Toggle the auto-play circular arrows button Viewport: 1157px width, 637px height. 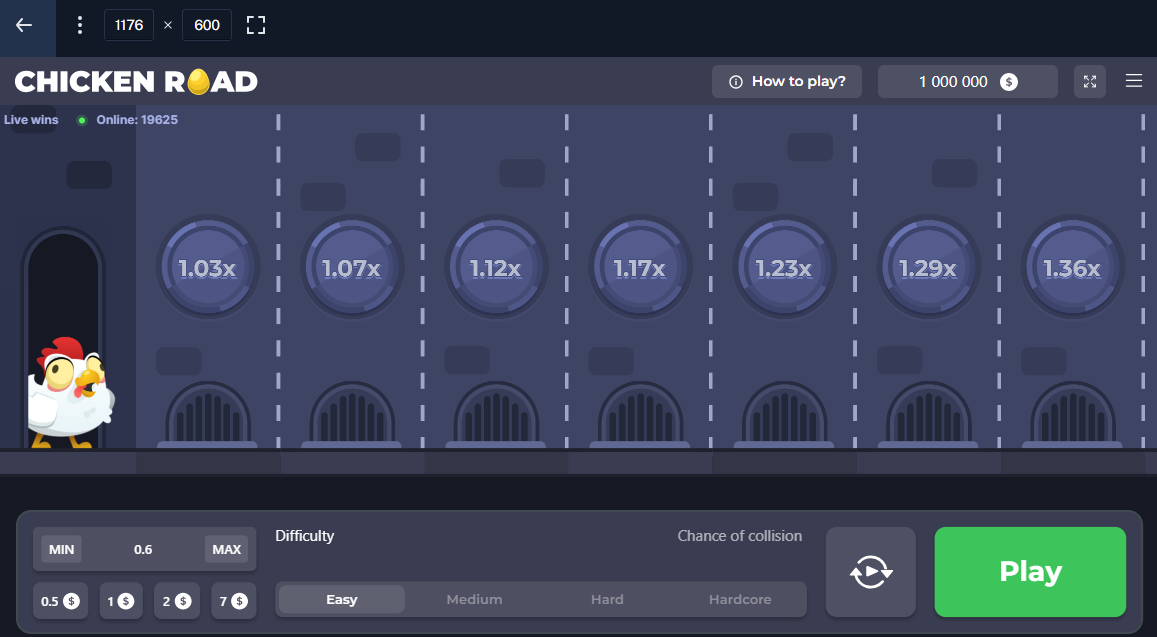[870, 572]
